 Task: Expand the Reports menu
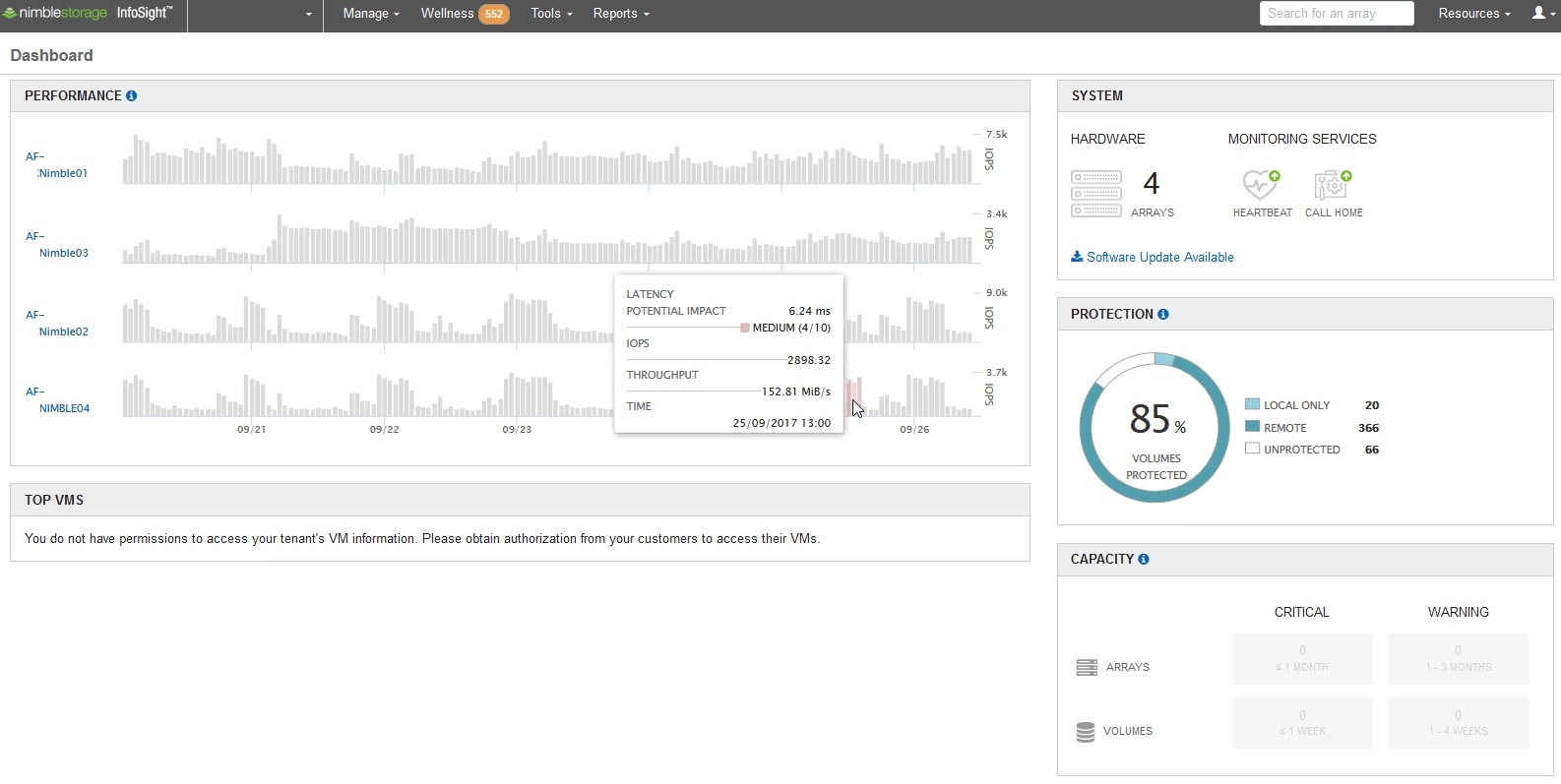[621, 14]
